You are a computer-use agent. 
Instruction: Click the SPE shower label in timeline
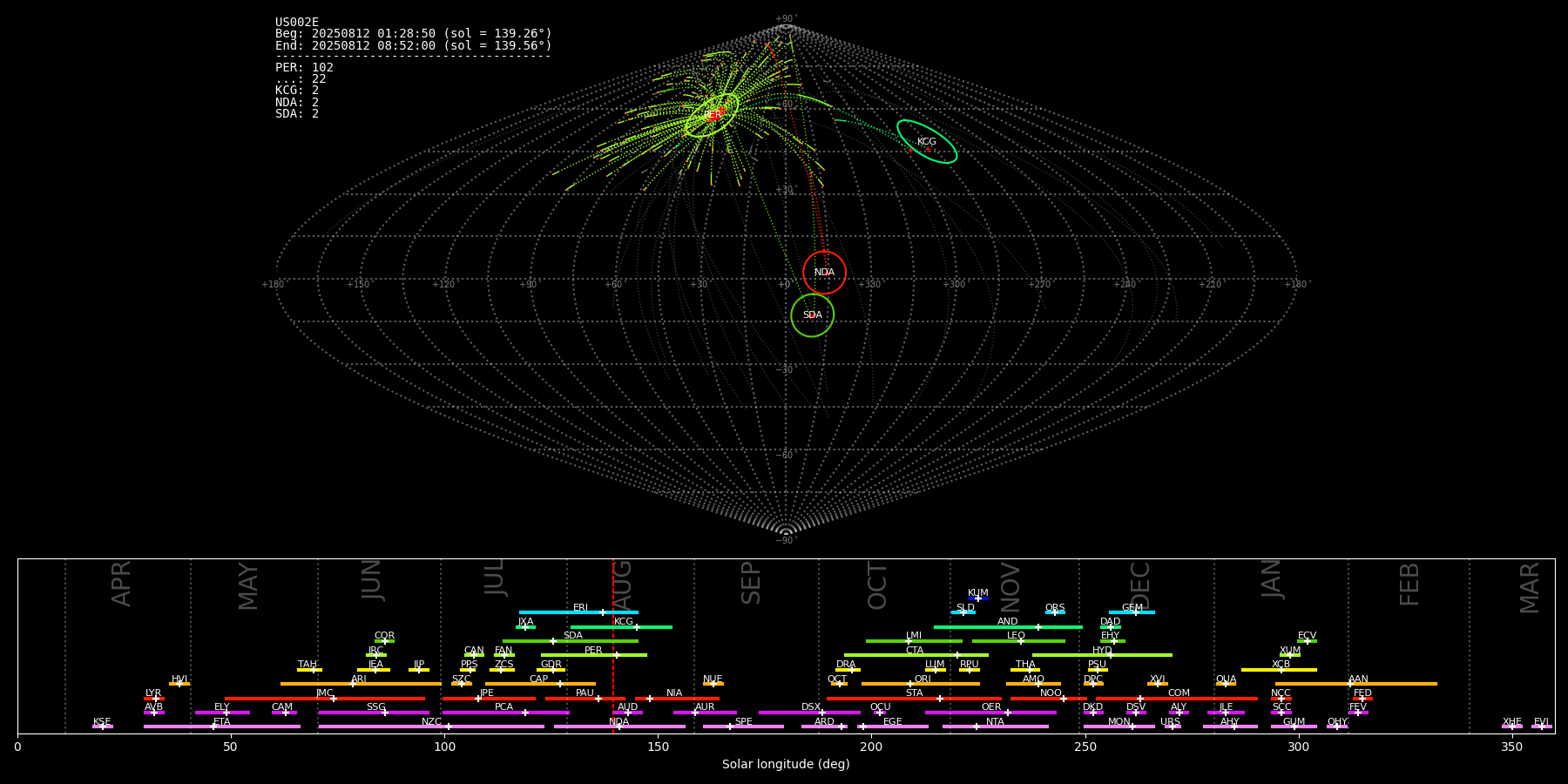(x=743, y=722)
